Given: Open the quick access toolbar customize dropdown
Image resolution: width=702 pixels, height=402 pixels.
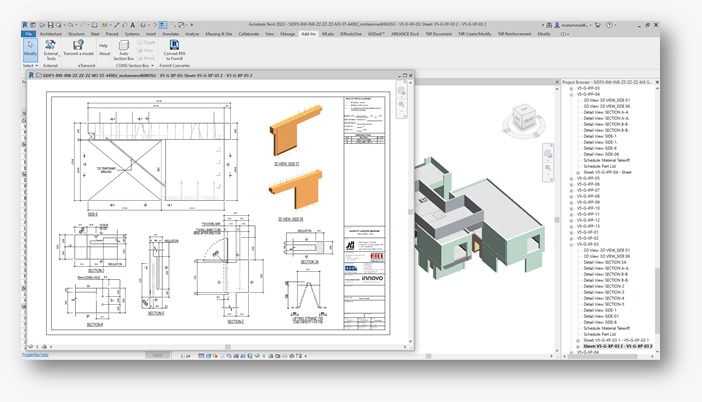Looking at the screenshot, I should [x=192, y=25].
